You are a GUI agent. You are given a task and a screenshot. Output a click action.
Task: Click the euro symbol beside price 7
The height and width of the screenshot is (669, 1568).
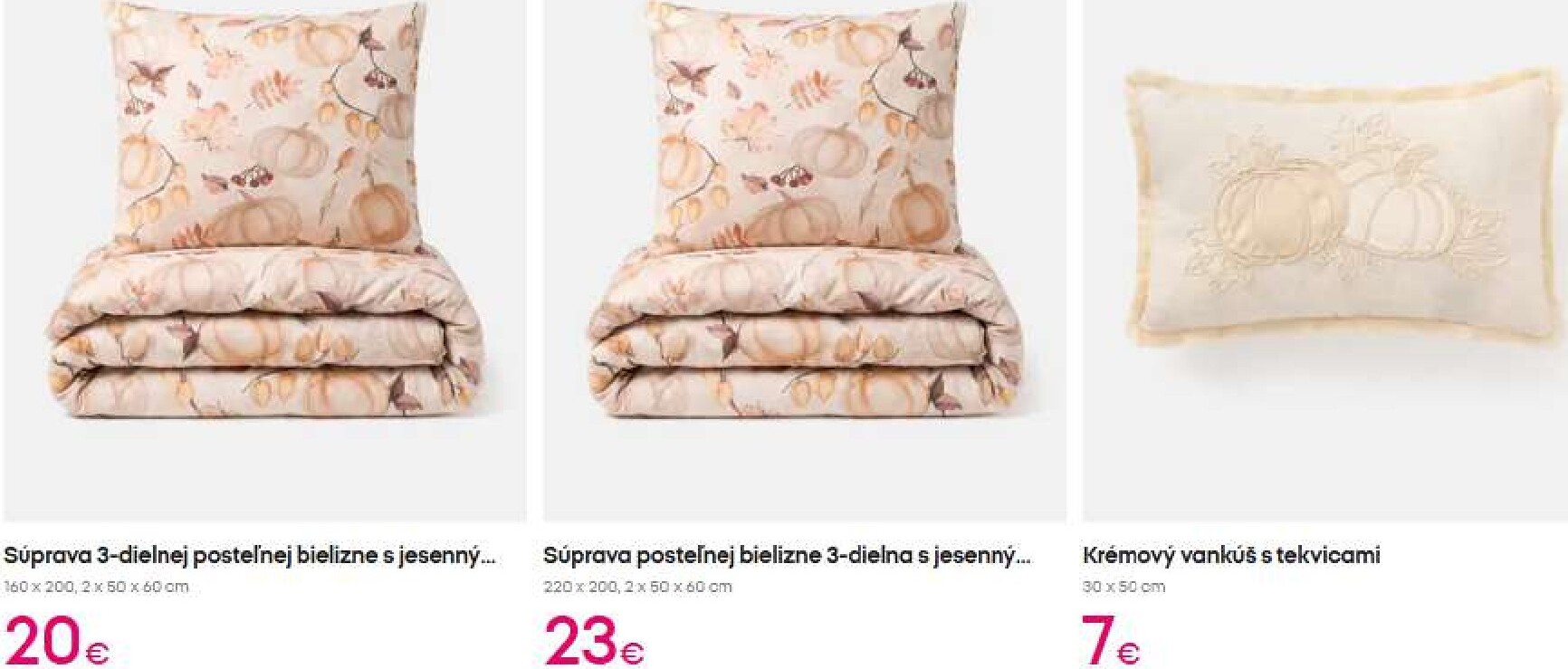1128,653
